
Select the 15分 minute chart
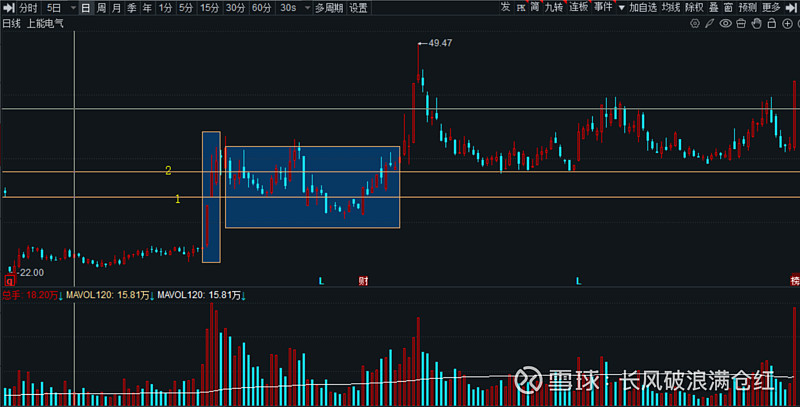click(x=209, y=8)
